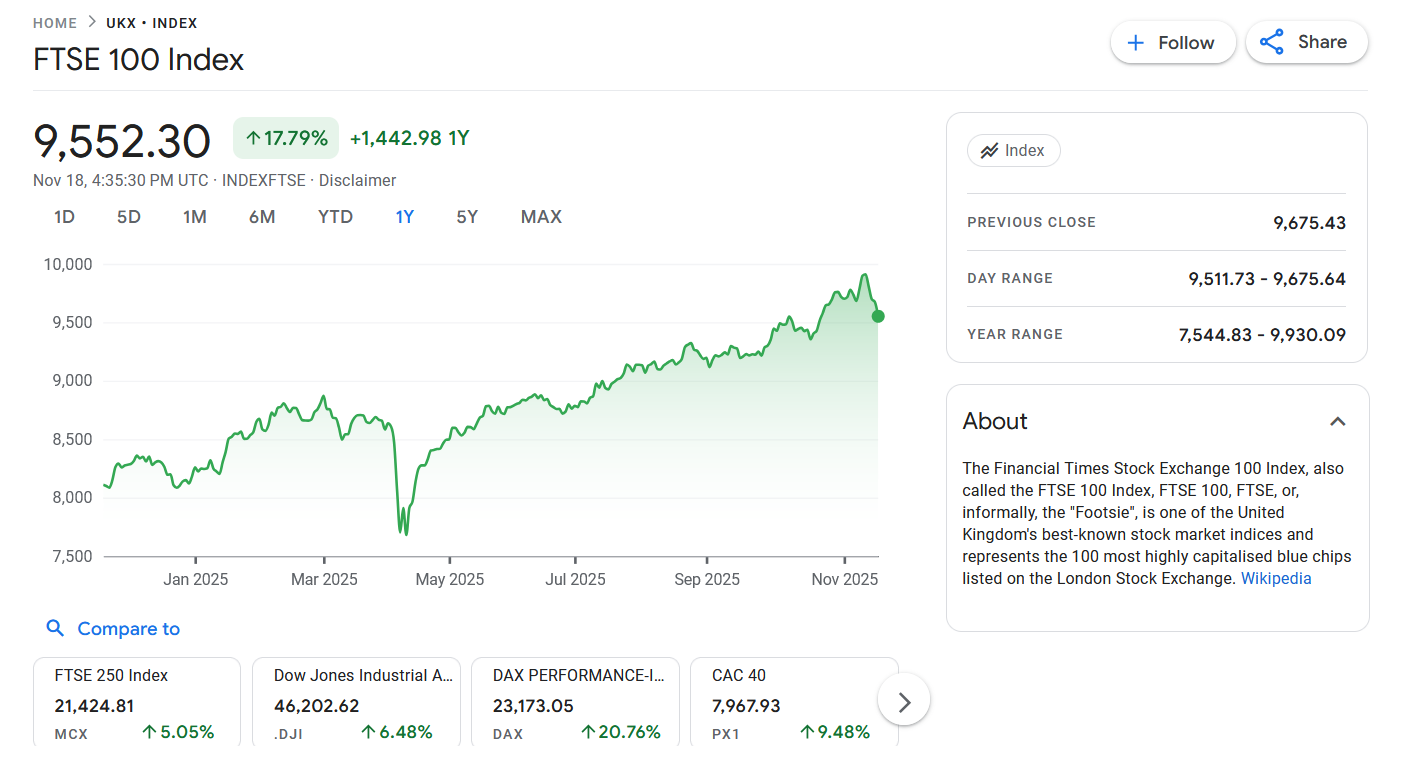The height and width of the screenshot is (770, 1411).
Task: Click the 17.79% gain badge
Action: [286, 138]
